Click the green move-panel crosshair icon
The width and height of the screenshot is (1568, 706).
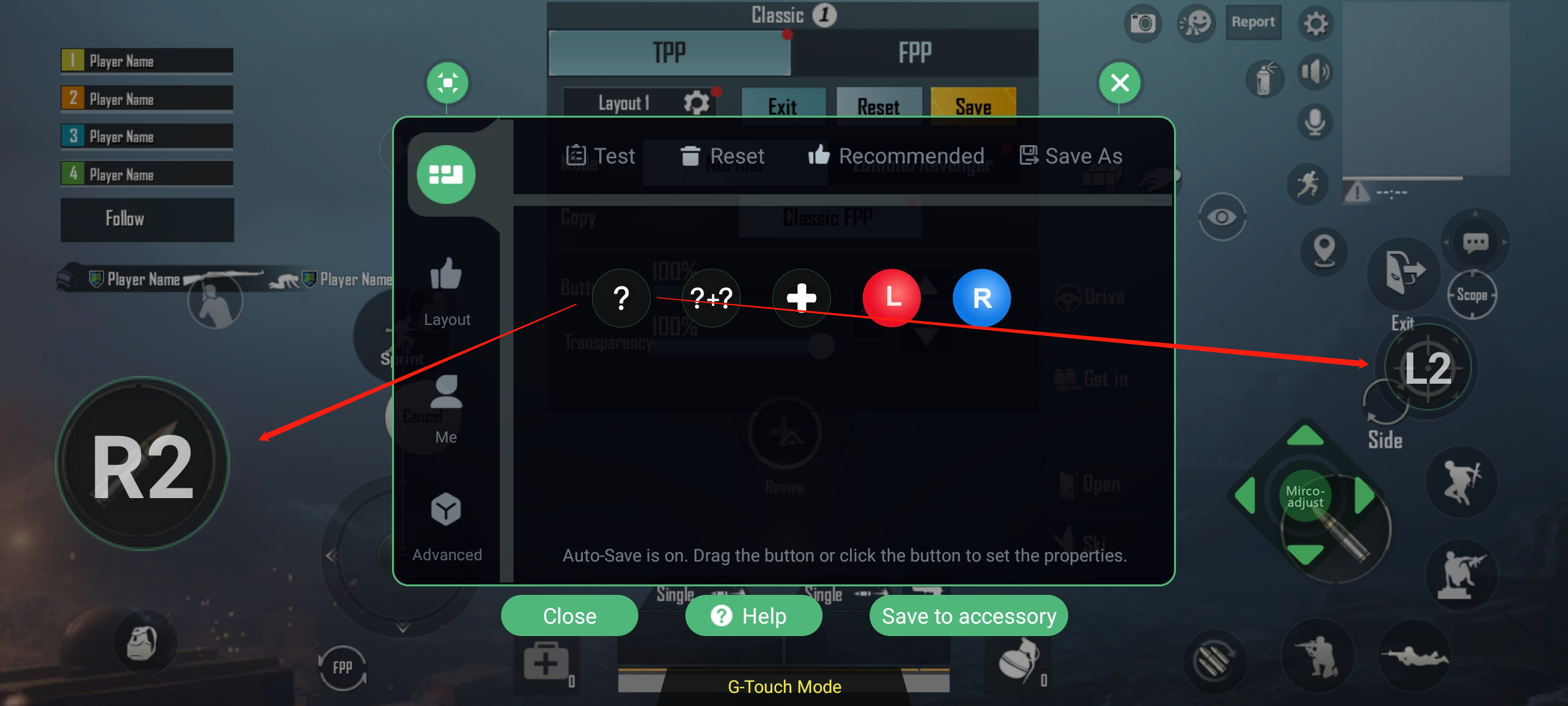[448, 83]
